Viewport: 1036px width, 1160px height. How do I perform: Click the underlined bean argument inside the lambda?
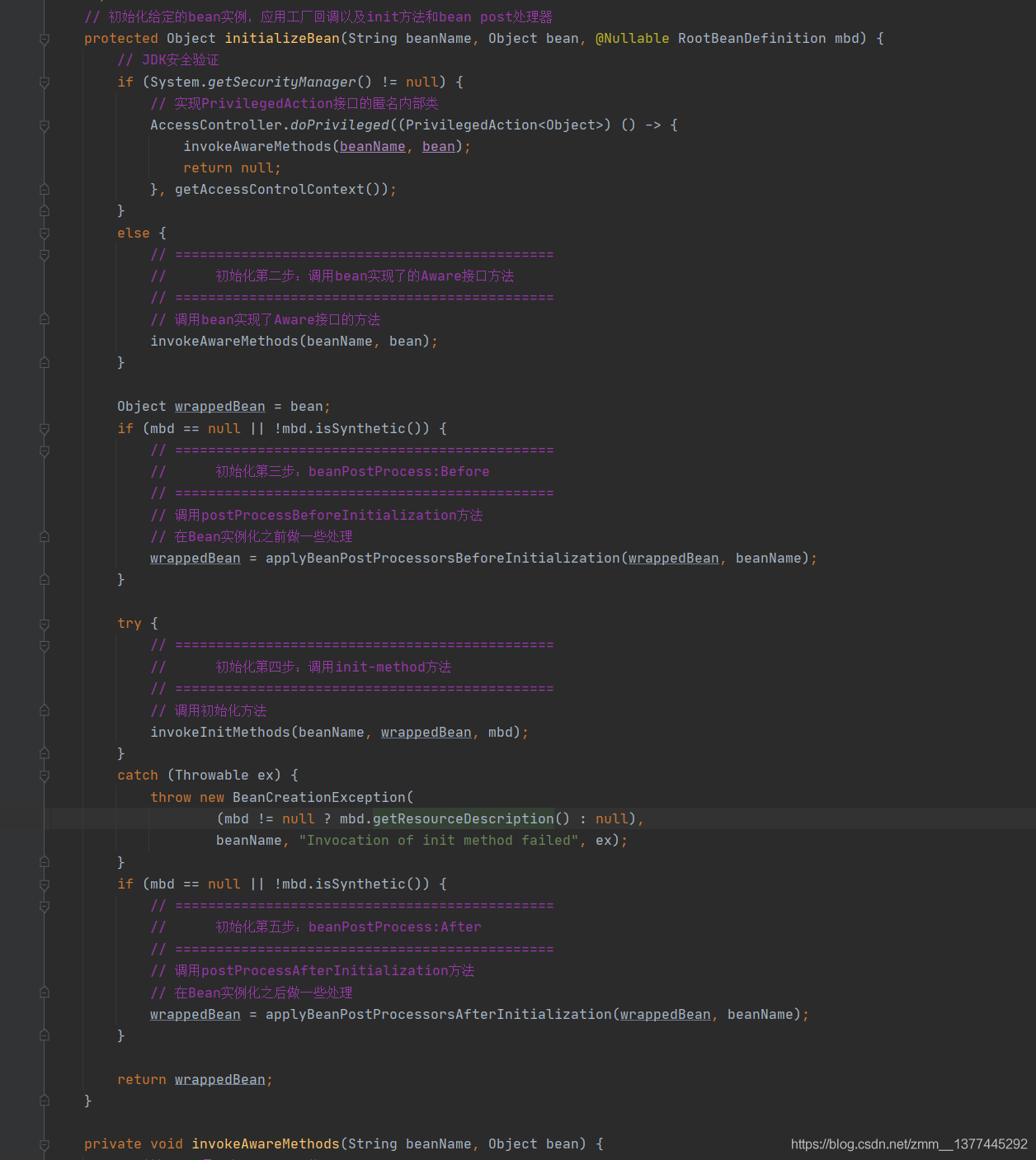coord(439,146)
